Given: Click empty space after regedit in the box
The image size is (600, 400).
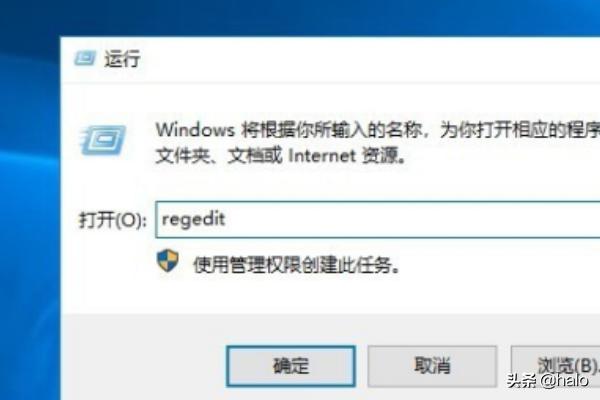Looking at the screenshot, I should [x=402, y=220].
